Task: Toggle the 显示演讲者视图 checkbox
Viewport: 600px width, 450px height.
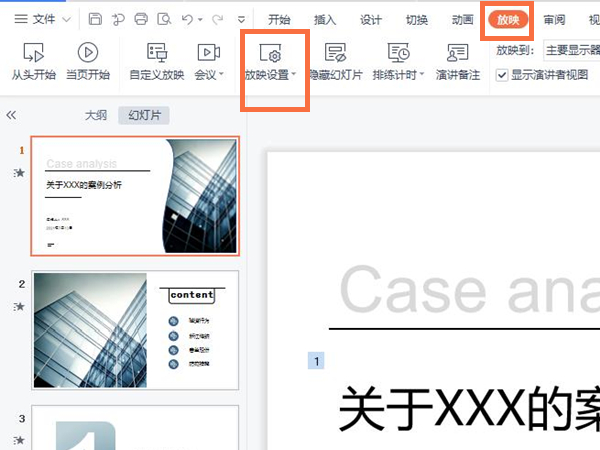Action: click(502, 74)
